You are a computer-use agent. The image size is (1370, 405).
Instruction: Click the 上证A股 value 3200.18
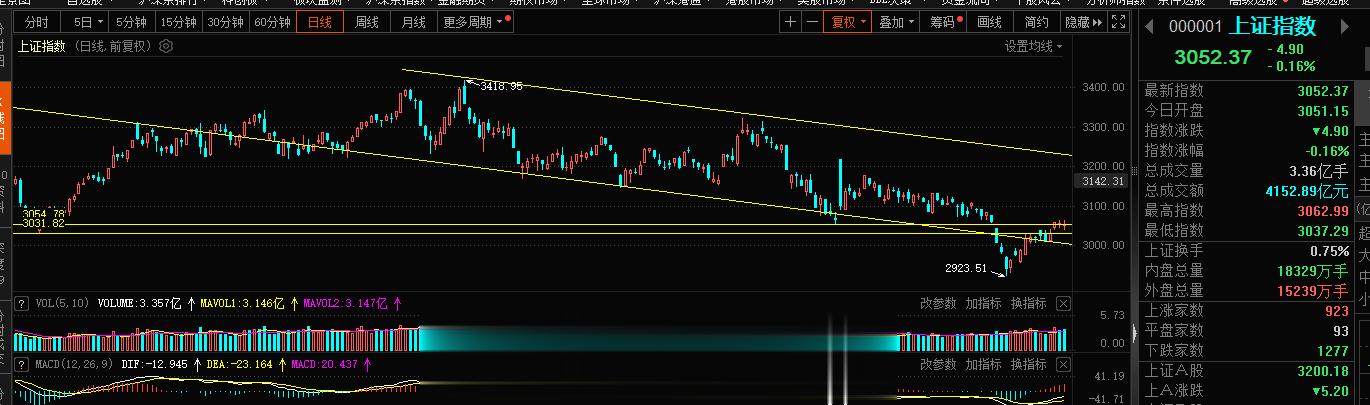tap(1324, 370)
